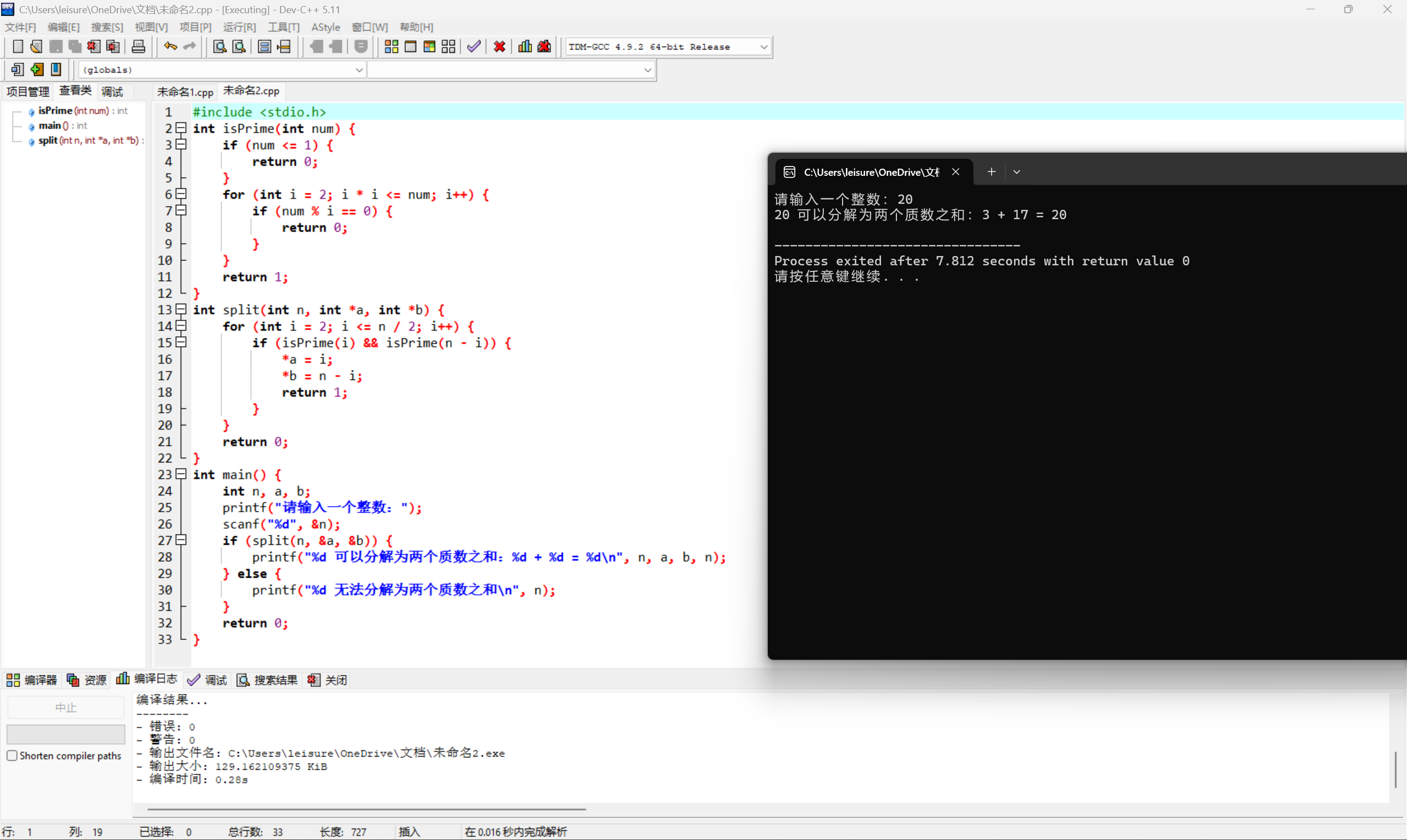
Task: Redo the last edit
Action: tap(189, 46)
